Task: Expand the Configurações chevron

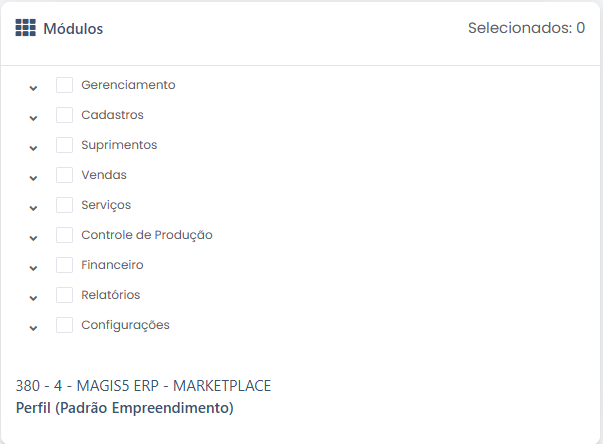Action: (x=33, y=328)
